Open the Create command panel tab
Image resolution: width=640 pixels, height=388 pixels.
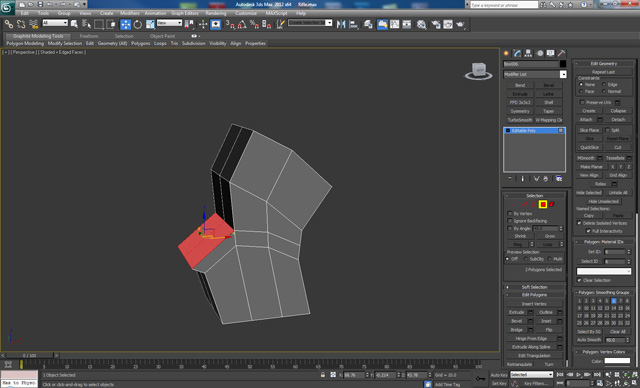point(506,53)
